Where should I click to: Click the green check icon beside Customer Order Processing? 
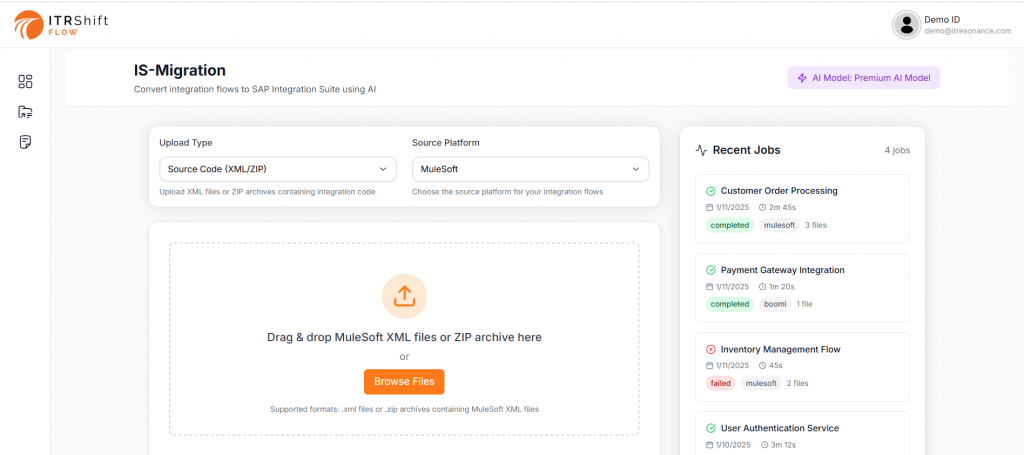click(711, 190)
